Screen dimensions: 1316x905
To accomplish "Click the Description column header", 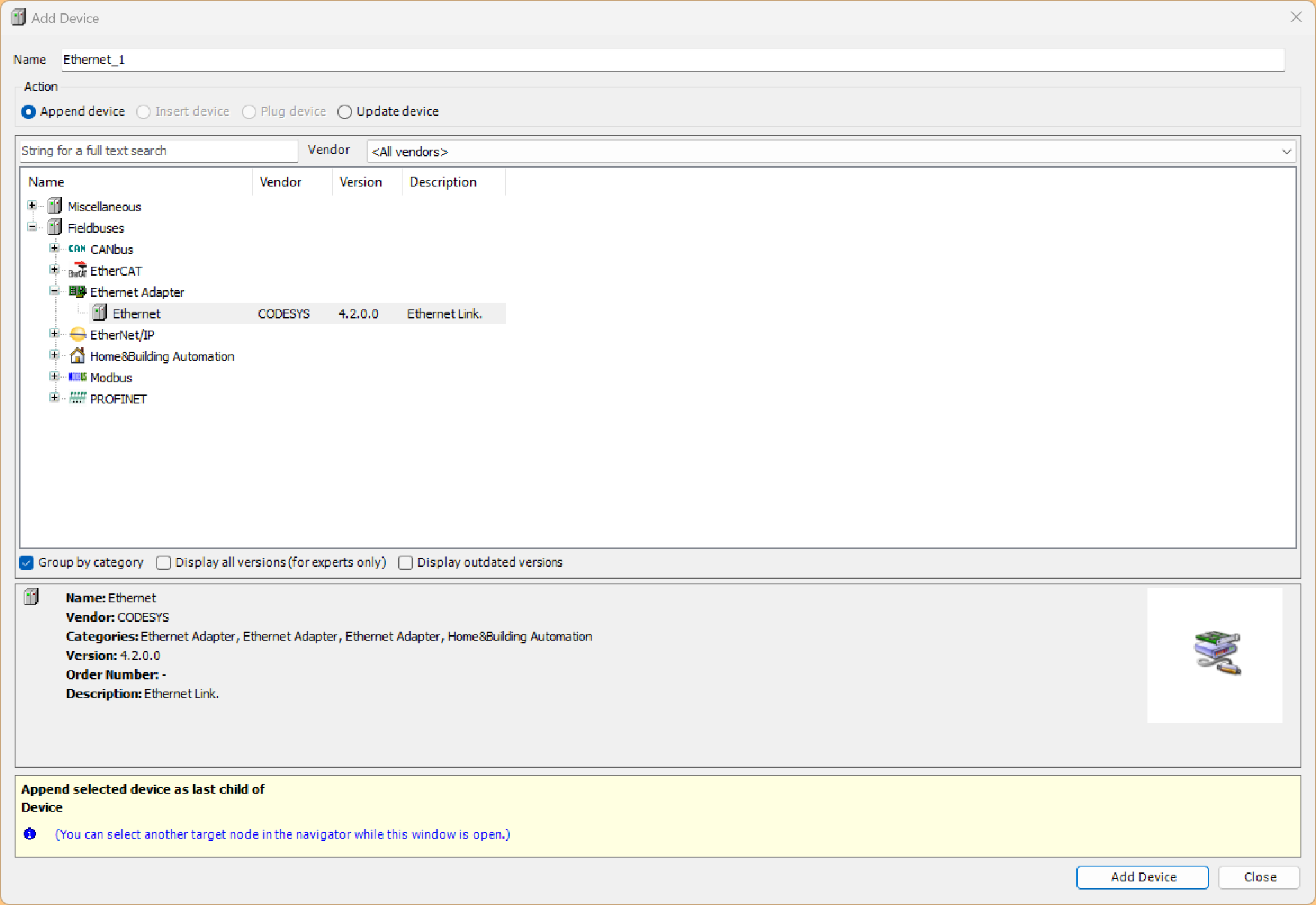I will 443,182.
